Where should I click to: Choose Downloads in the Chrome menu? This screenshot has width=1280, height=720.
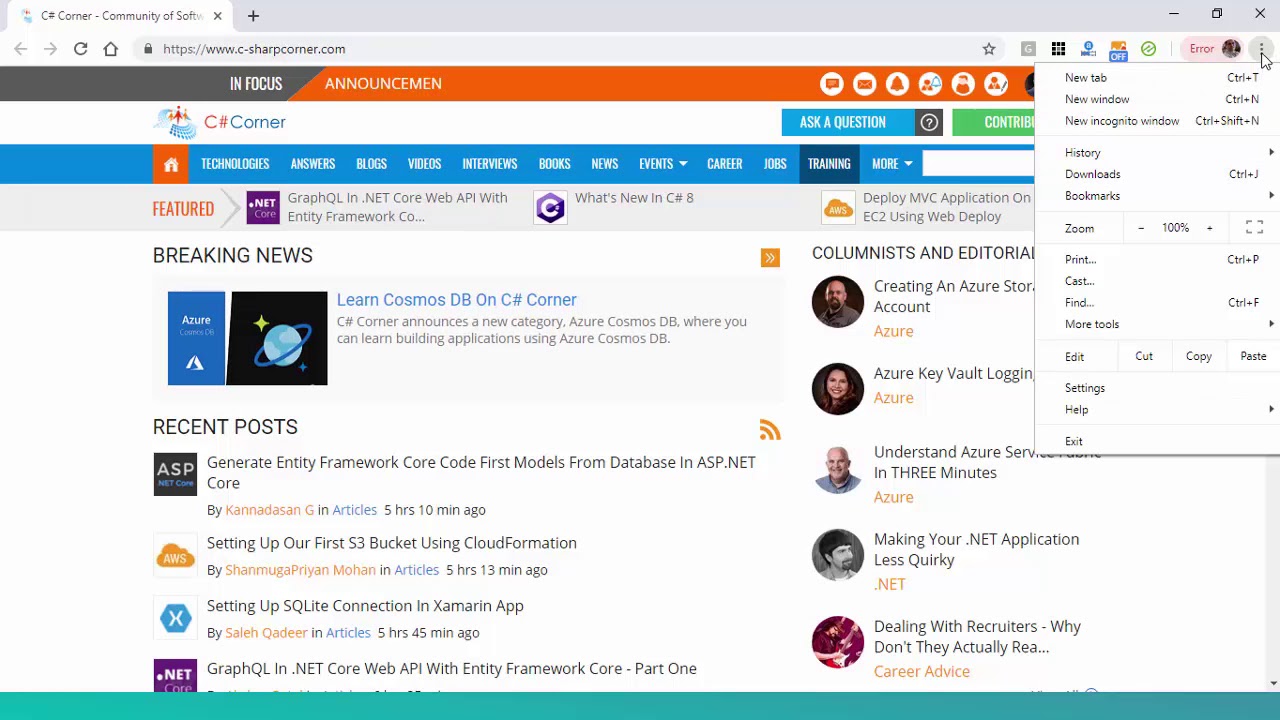(1093, 174)
